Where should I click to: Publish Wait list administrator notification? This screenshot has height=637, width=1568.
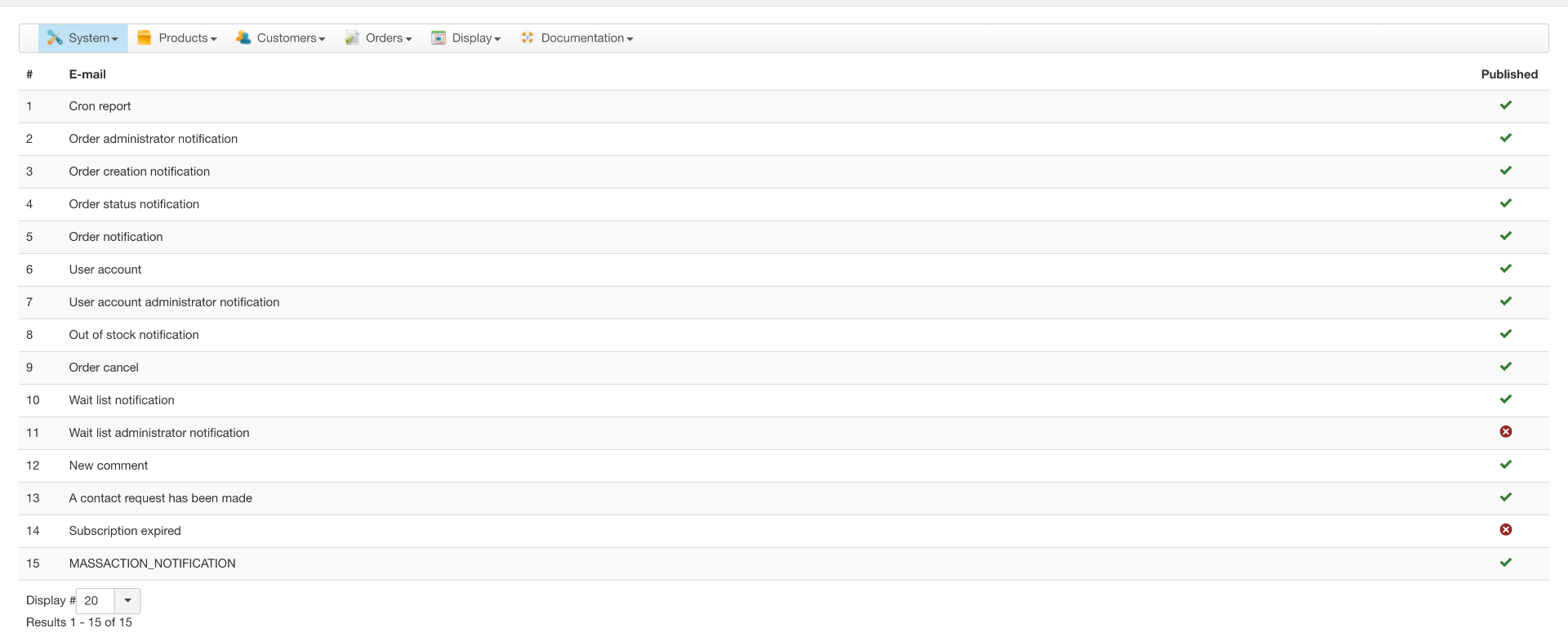(1505, 432)
